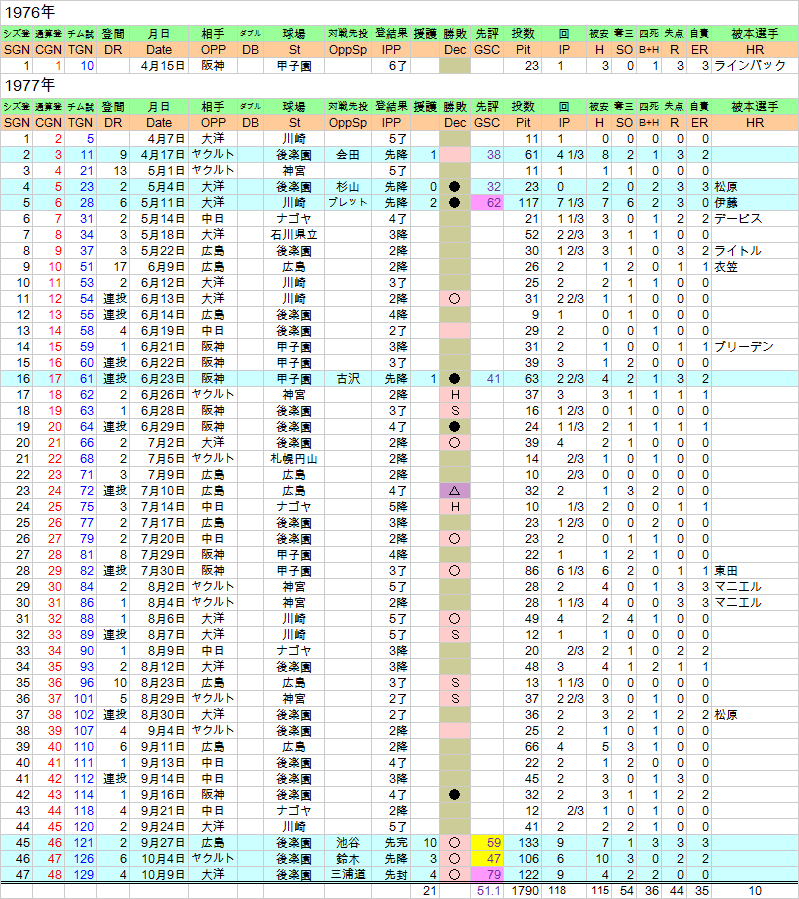Select the 9月27日 date cell
The image size is (799, 899).
coord(159,843)
